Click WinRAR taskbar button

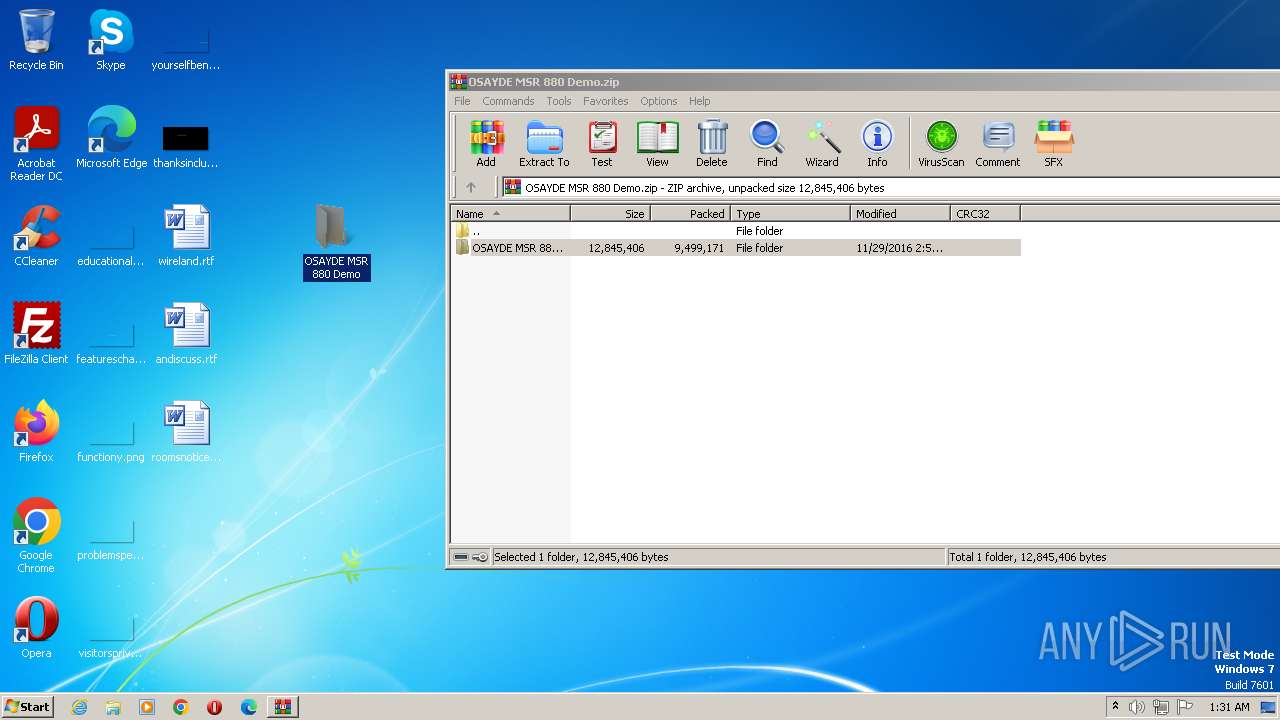281,707
